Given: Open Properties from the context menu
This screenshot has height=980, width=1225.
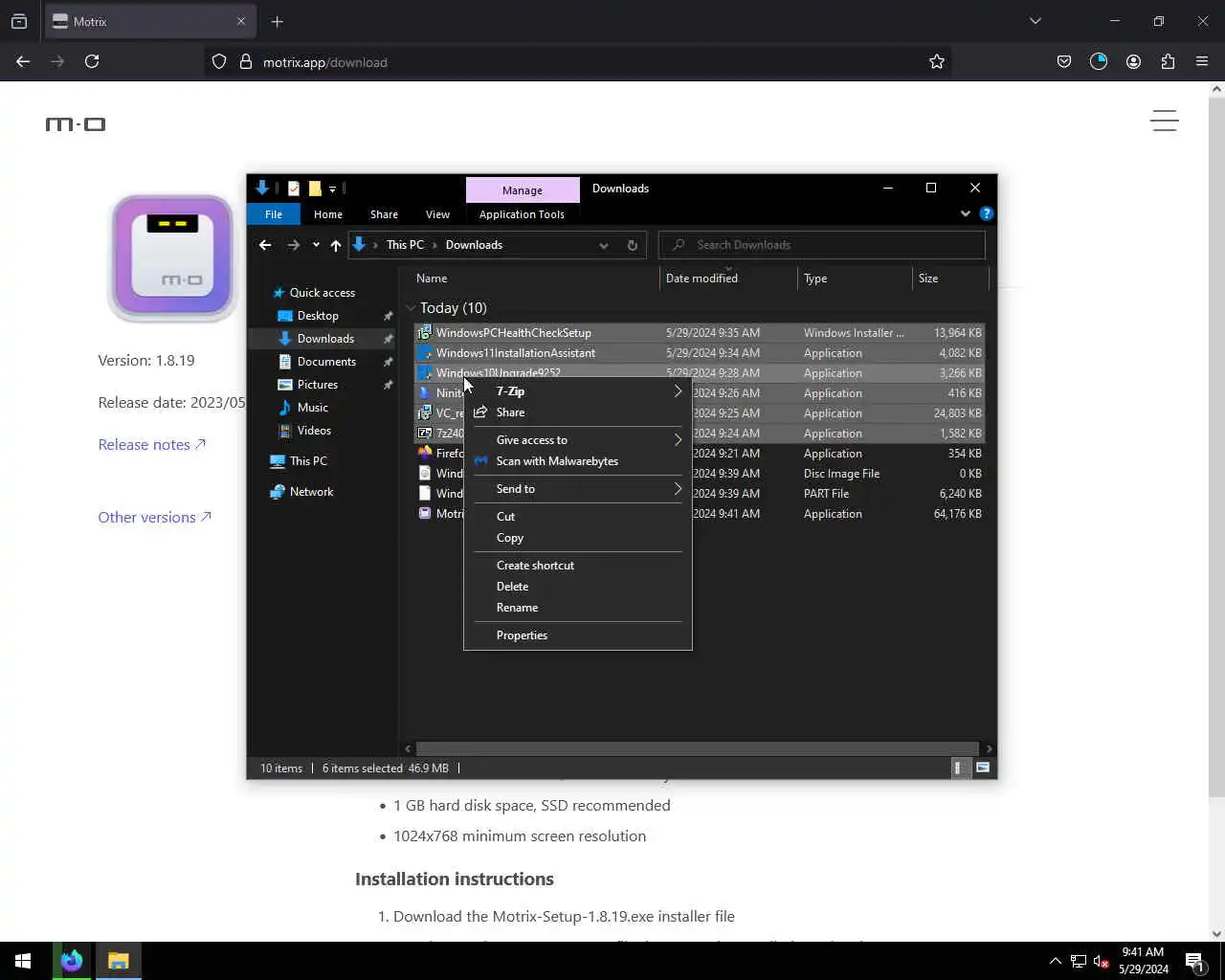Looking at the screenshot, I should 578,635.
